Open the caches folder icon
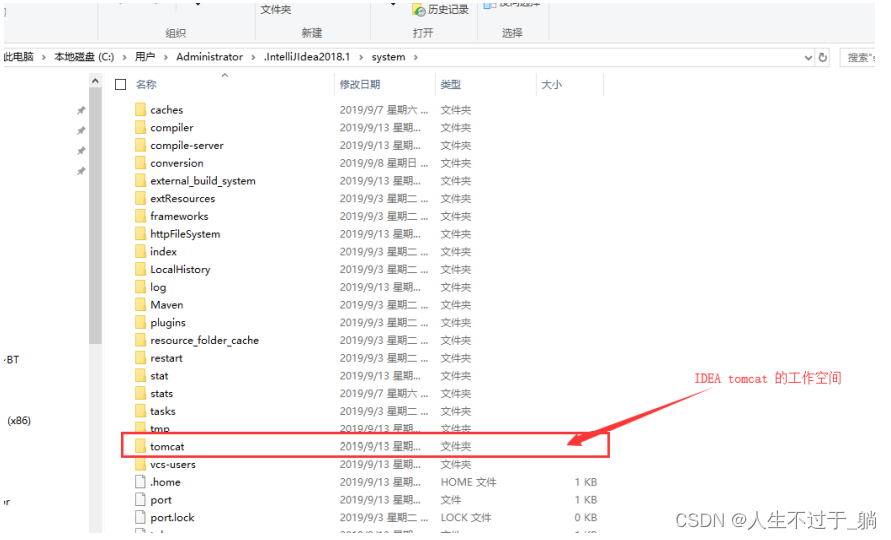Viewport: 891px width, 540px height. [140, 110]
